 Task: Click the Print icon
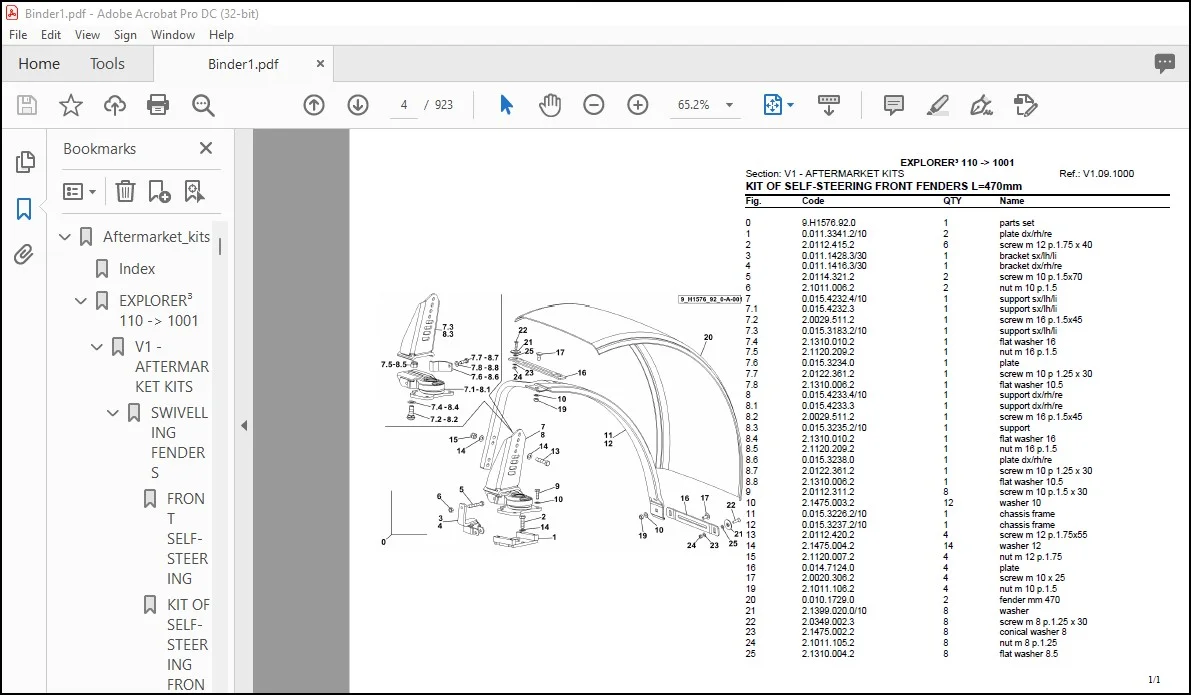click(158, 105)
